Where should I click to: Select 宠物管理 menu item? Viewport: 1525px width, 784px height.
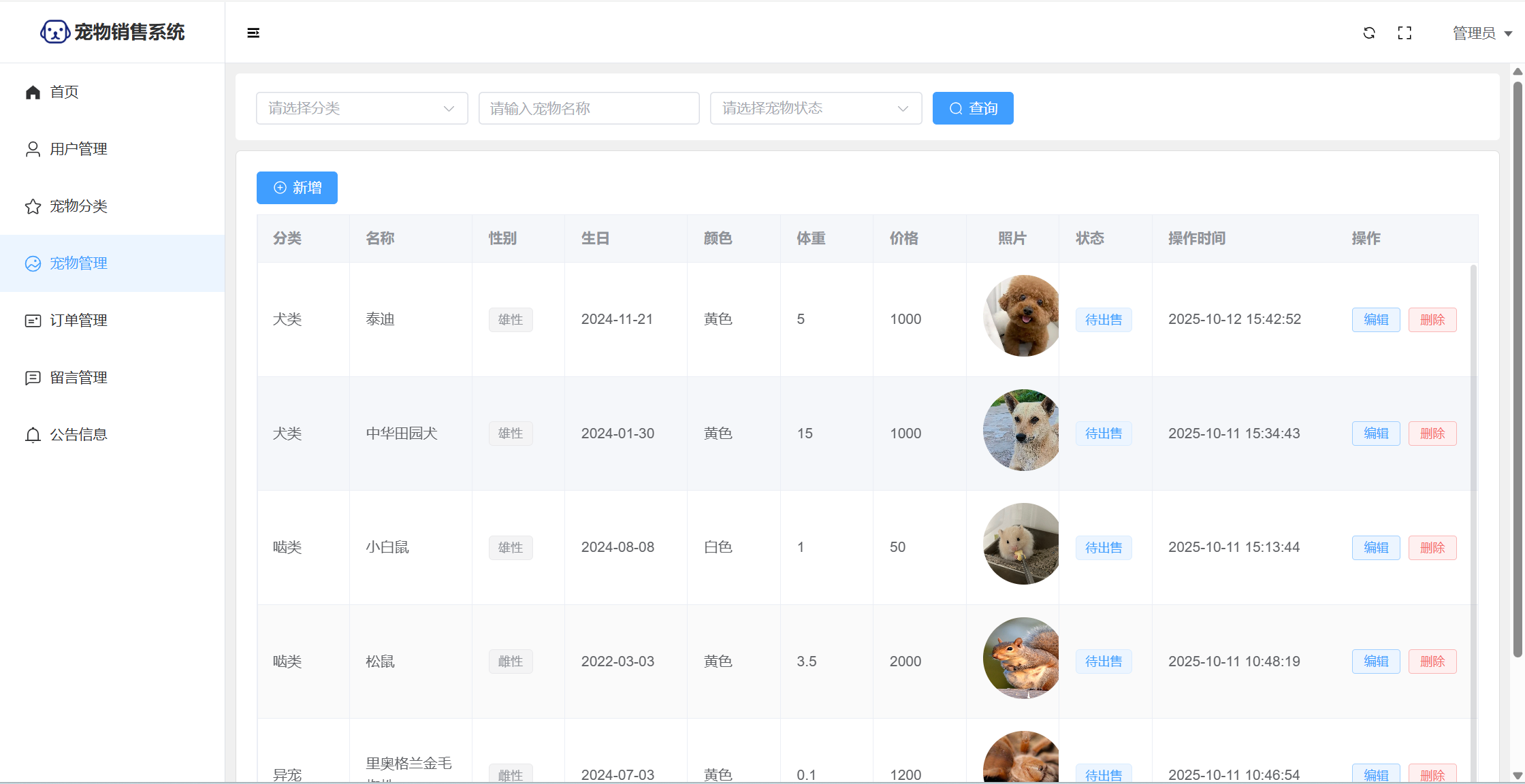(78, 263)
